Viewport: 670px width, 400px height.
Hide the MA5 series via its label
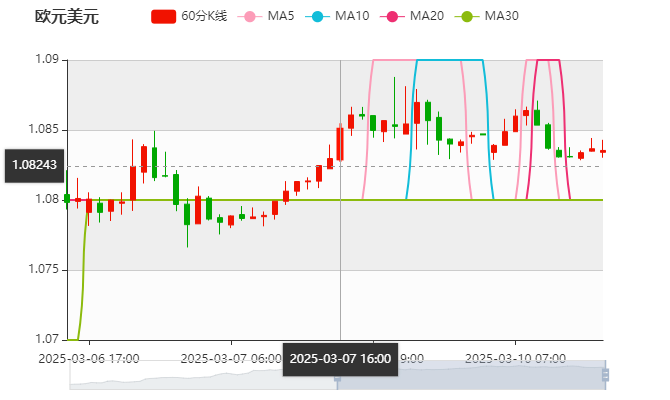(x=281, y=16)
